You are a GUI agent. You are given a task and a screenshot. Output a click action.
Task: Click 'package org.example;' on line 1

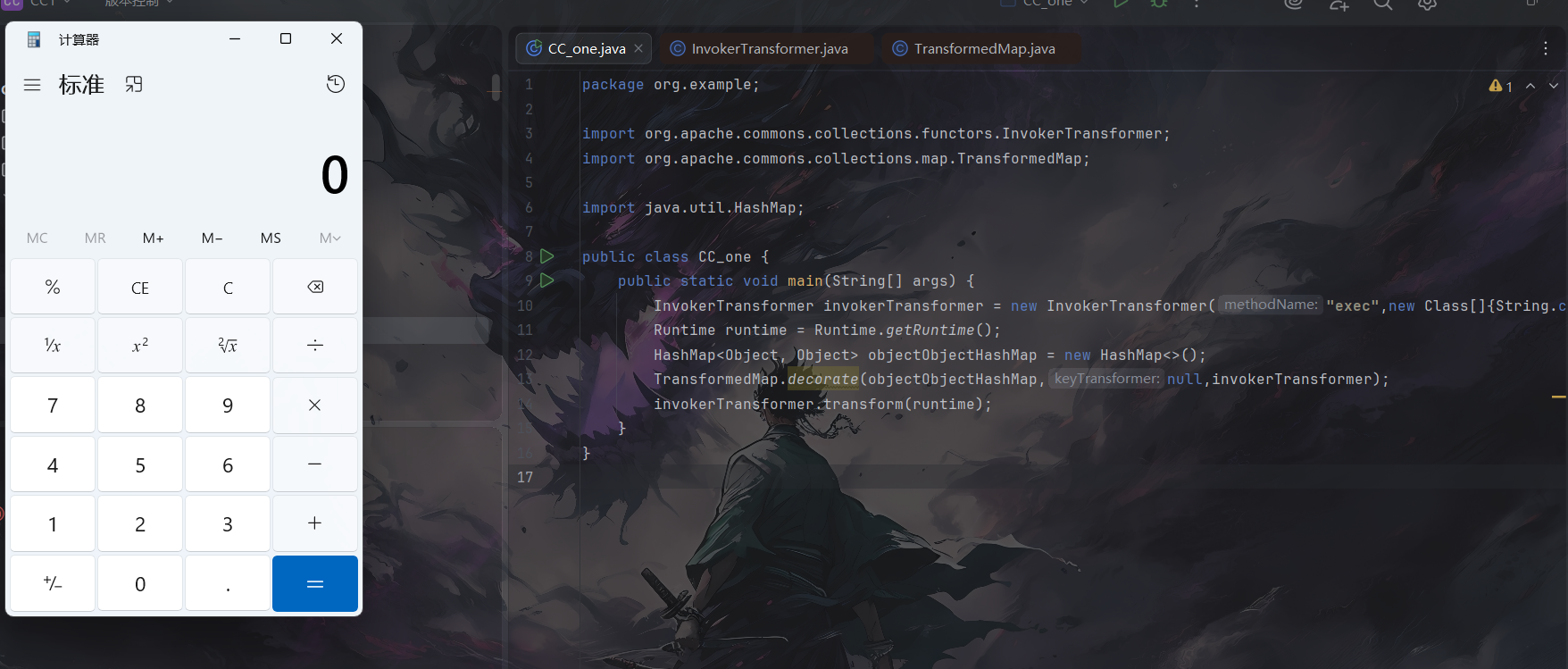[671, 85]
